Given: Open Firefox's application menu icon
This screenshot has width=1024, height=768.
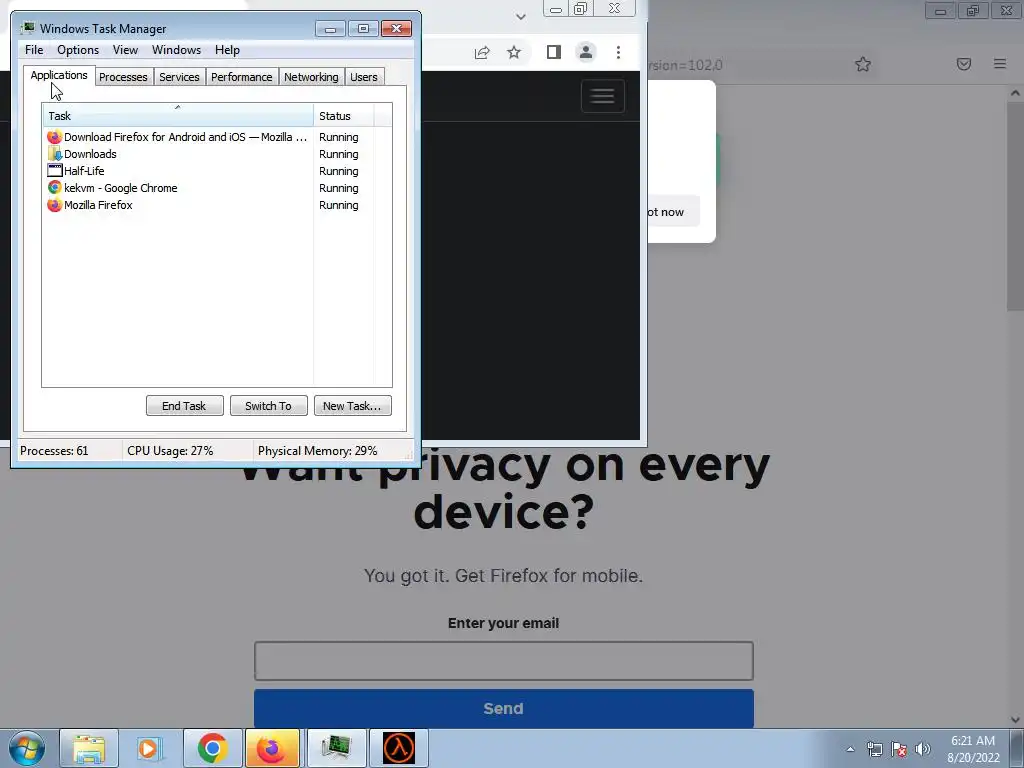Looking at the screenshot, I should coord(1000,64).
